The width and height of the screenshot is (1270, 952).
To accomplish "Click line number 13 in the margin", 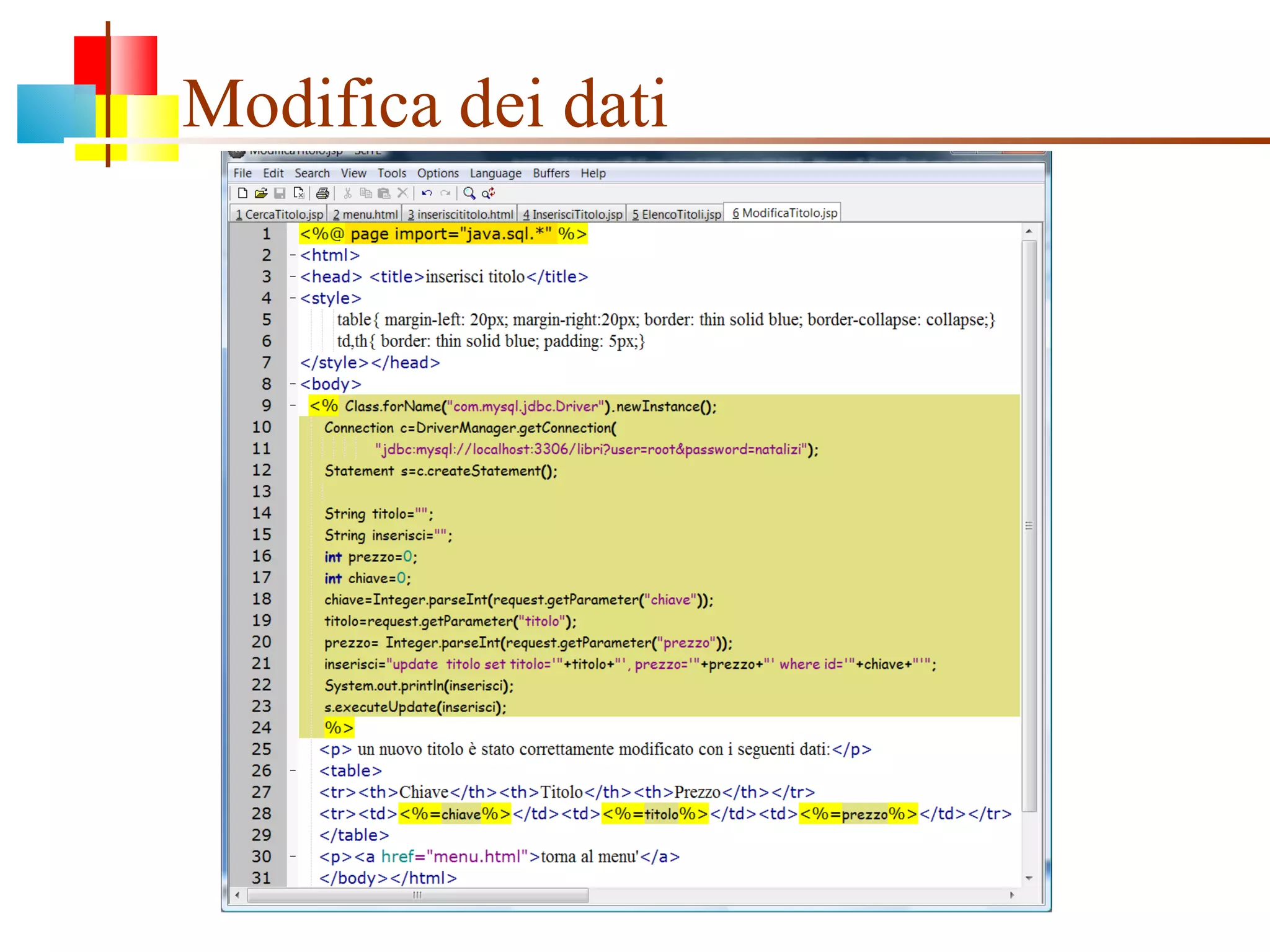I will coord(262,491).
